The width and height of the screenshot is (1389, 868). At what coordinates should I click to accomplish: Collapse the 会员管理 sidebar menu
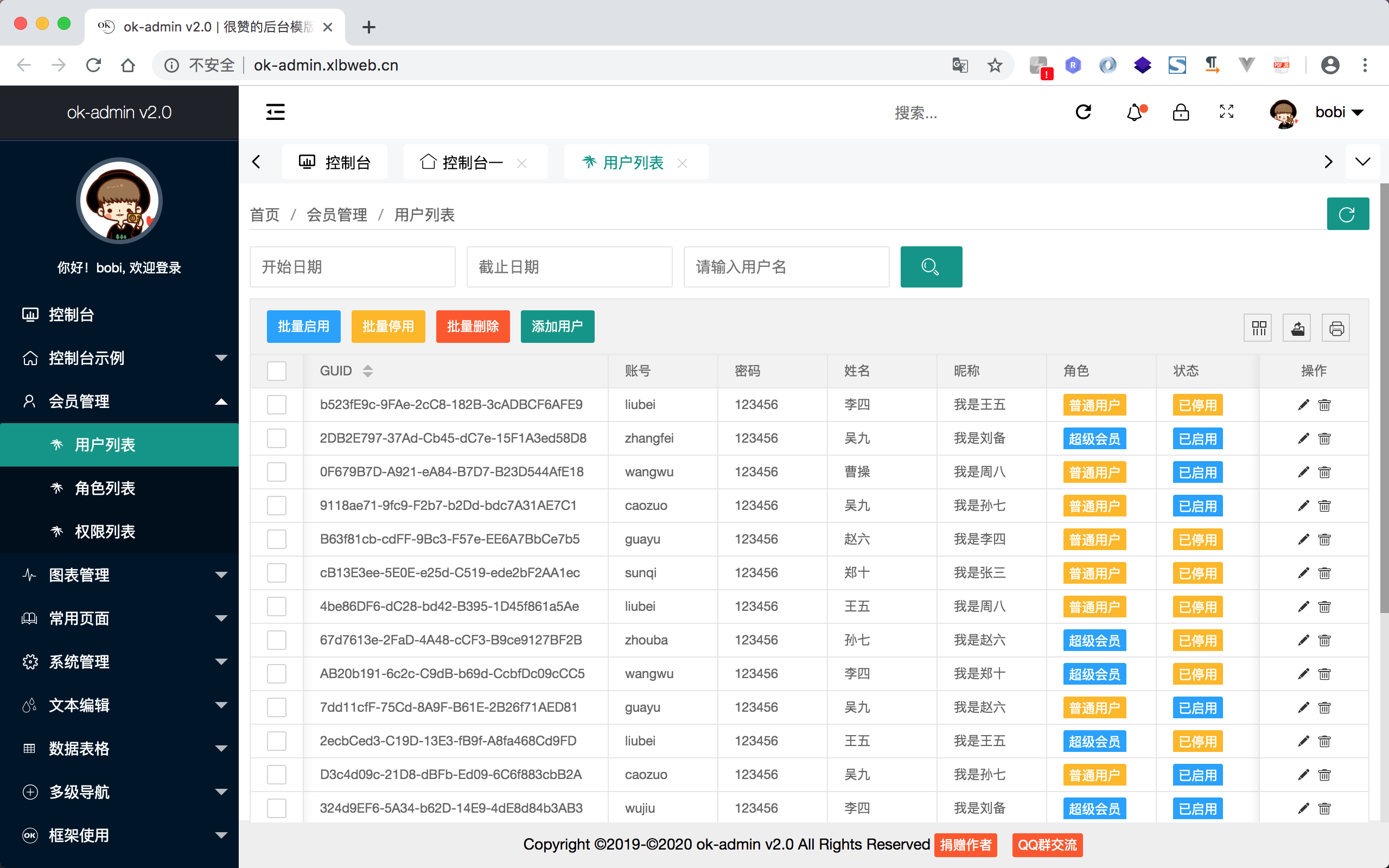click(119, 401)
